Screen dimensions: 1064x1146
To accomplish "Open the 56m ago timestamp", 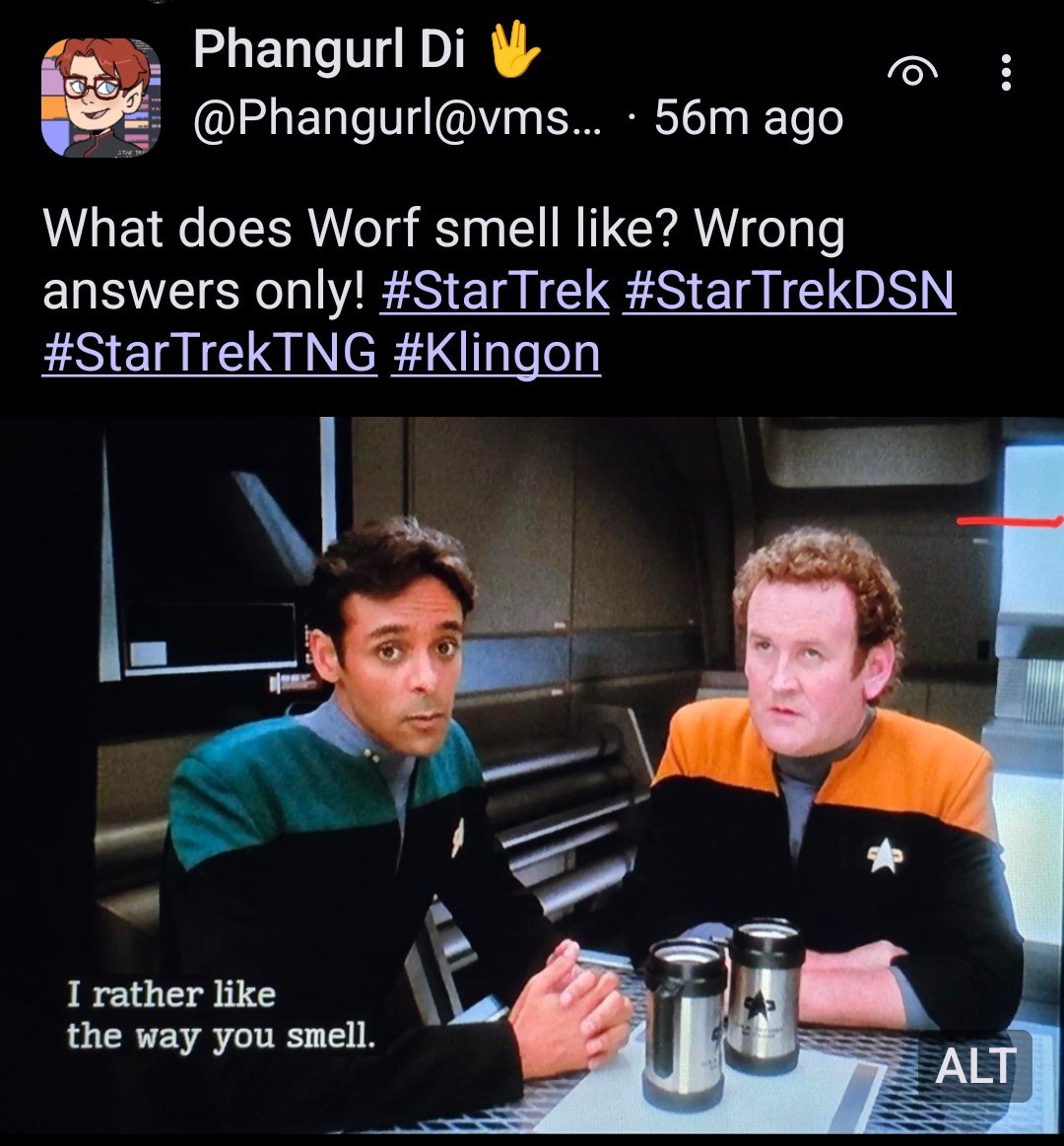I will click(749, 117).
